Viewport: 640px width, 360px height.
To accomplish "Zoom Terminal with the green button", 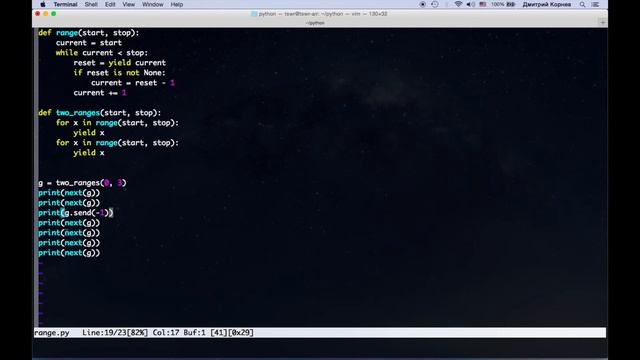I will (x=53, y=14).
